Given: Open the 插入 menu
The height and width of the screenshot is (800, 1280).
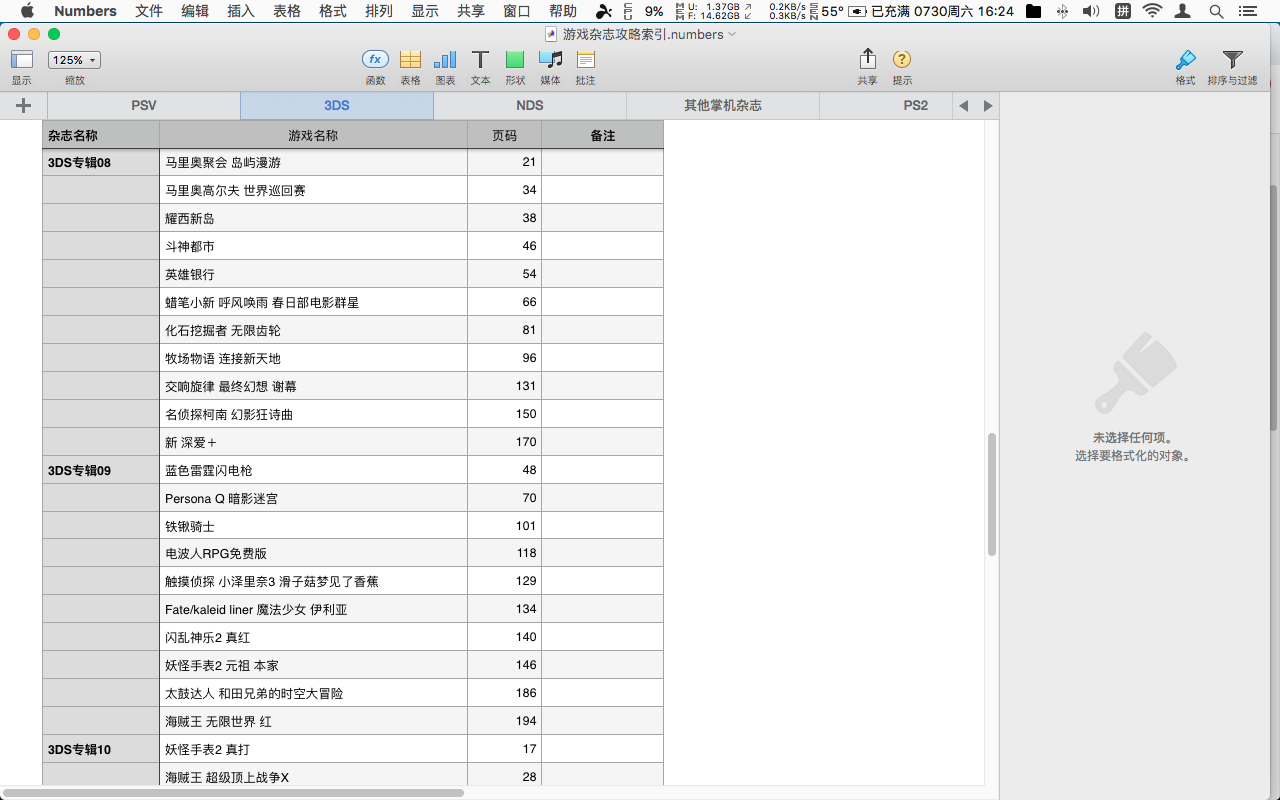Looking at the screenshot, I should (241, 11).
